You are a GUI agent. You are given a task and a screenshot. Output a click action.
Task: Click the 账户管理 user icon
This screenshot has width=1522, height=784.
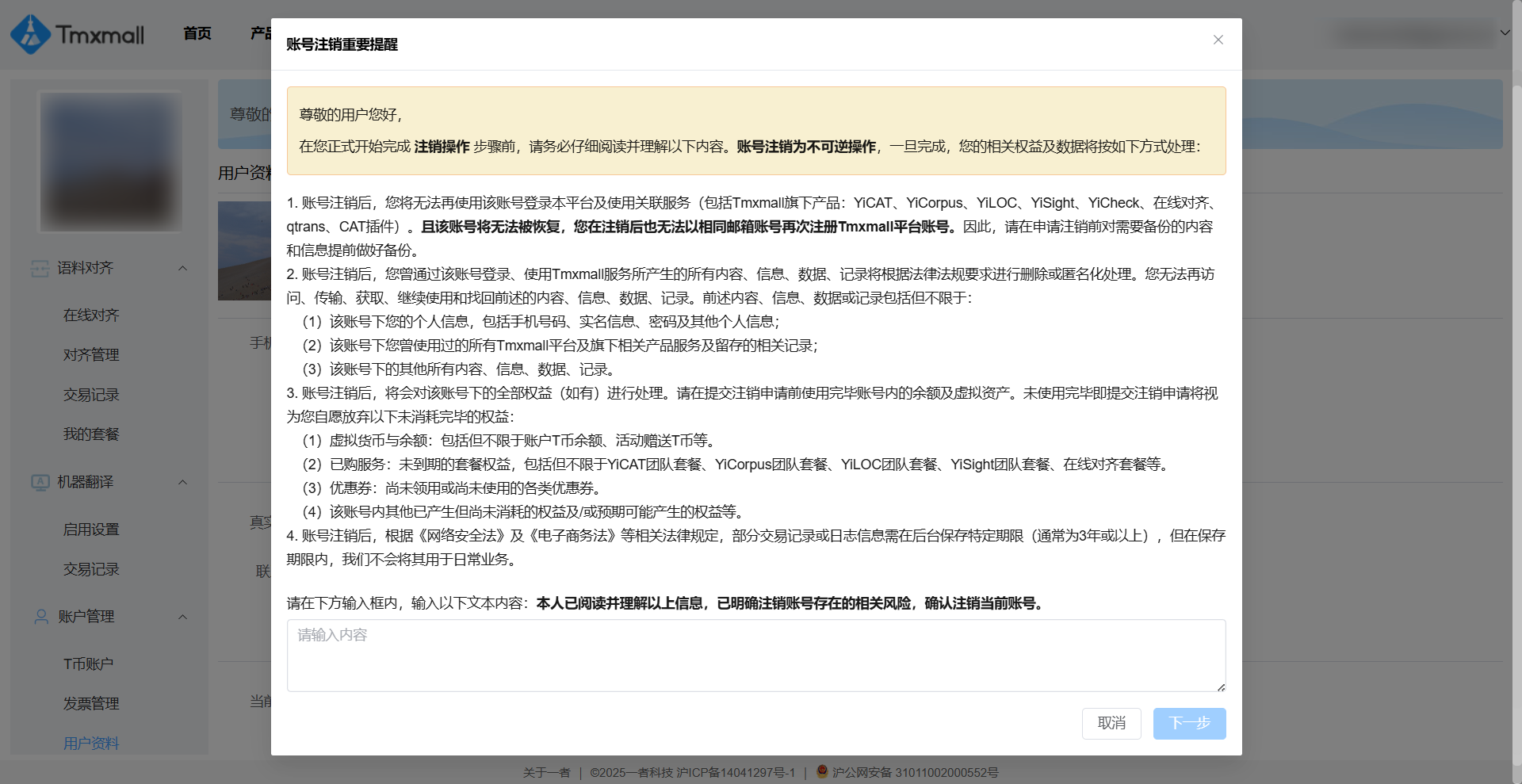(x=41, y=617)
